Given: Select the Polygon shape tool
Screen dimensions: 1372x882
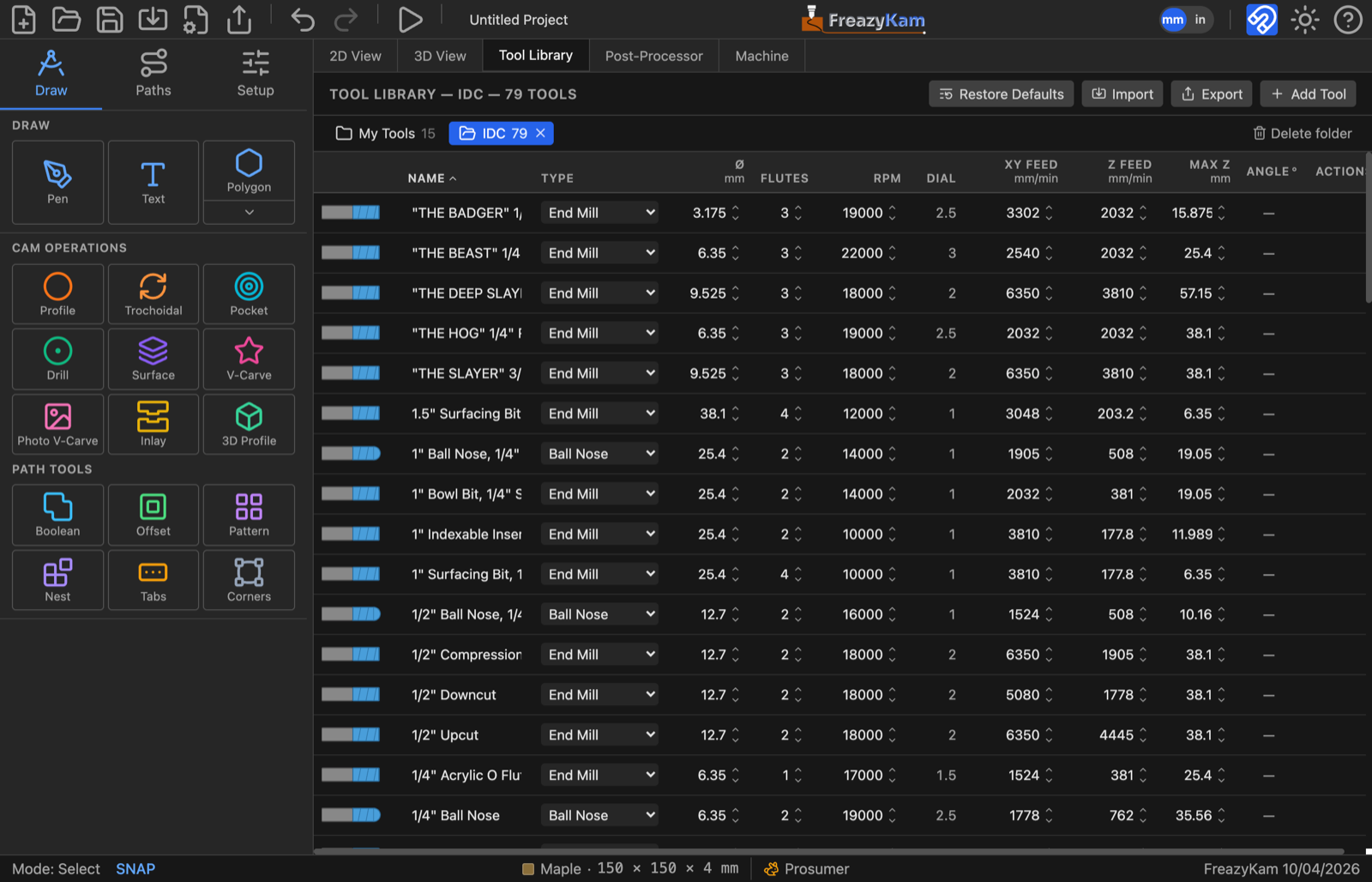Looking at the screenshot, I should coord(249,171).
